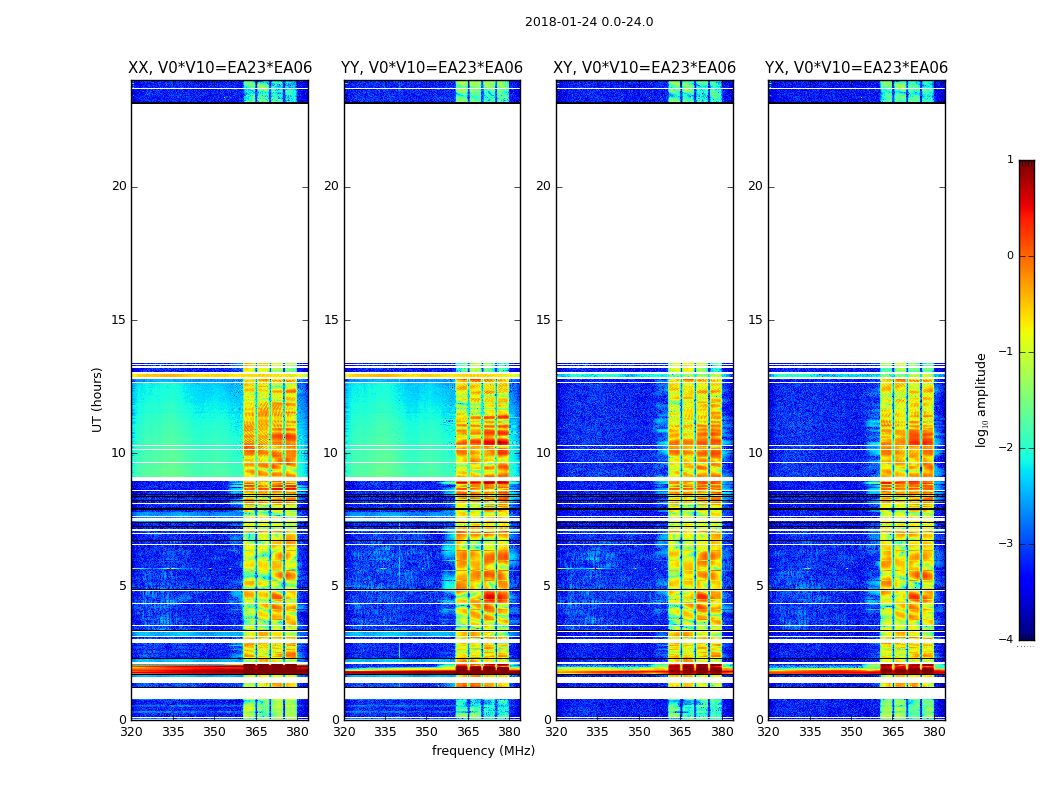This screenshot has height=800, width=1050.
Task: Click the 320 MHz tick under XY panel
Action: [x=557, y=731]
